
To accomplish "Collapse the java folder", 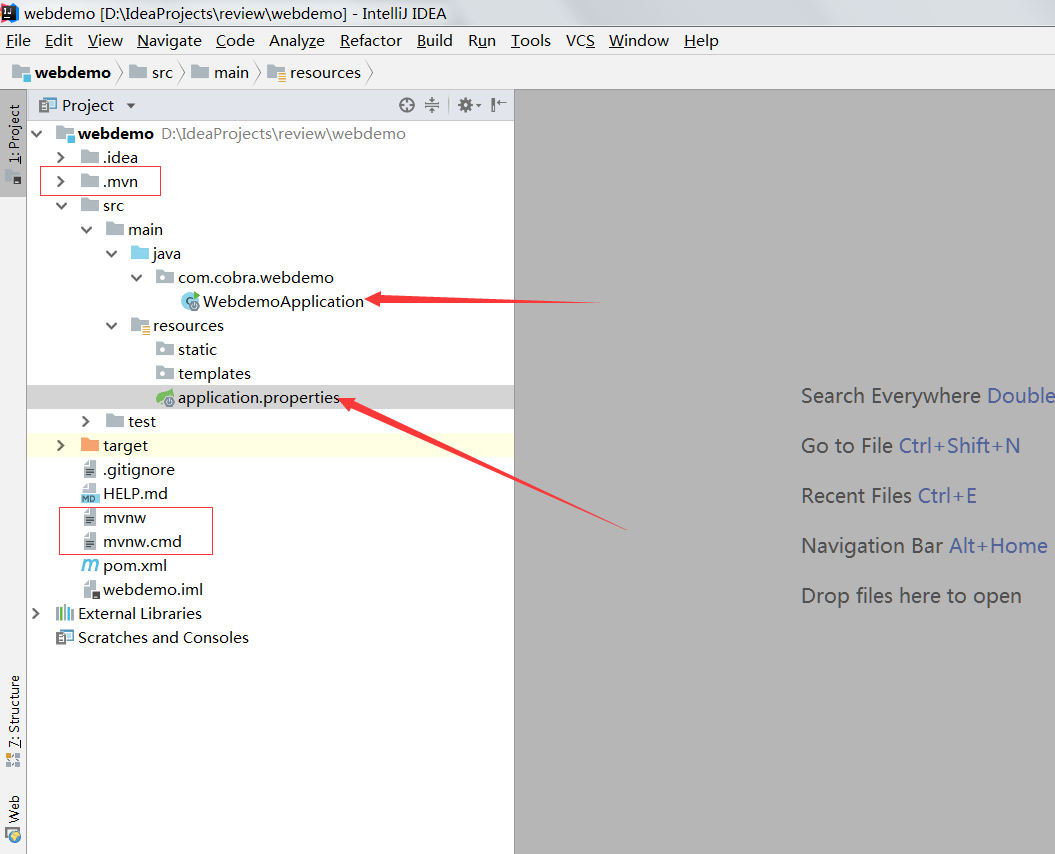I will click(111, 254).
